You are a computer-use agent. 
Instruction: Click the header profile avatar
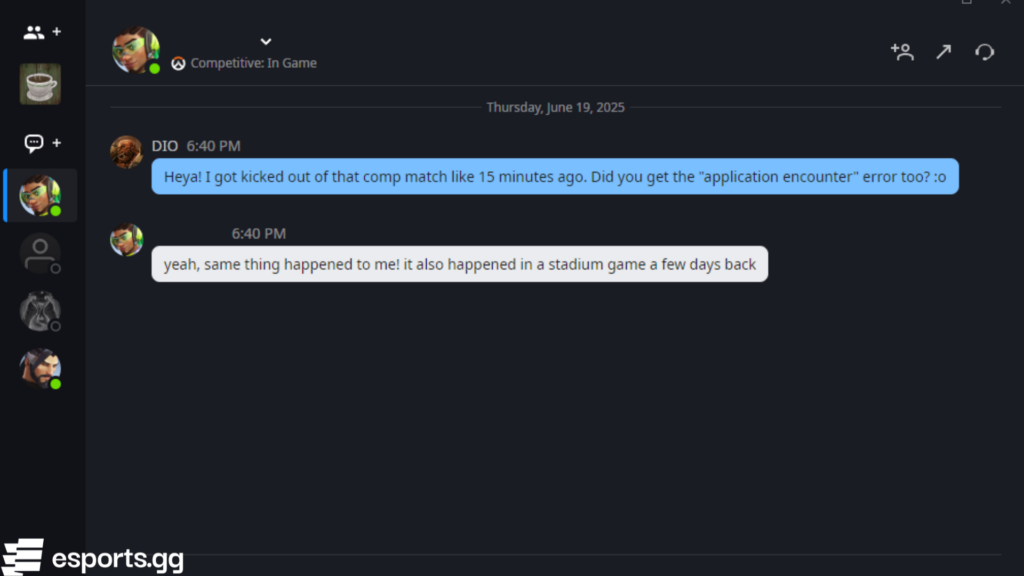tap(135, 50)
